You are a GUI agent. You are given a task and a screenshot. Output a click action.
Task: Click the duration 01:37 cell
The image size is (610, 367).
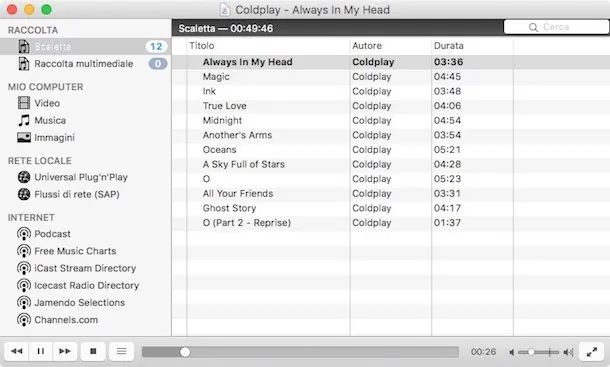coord(447,223)
